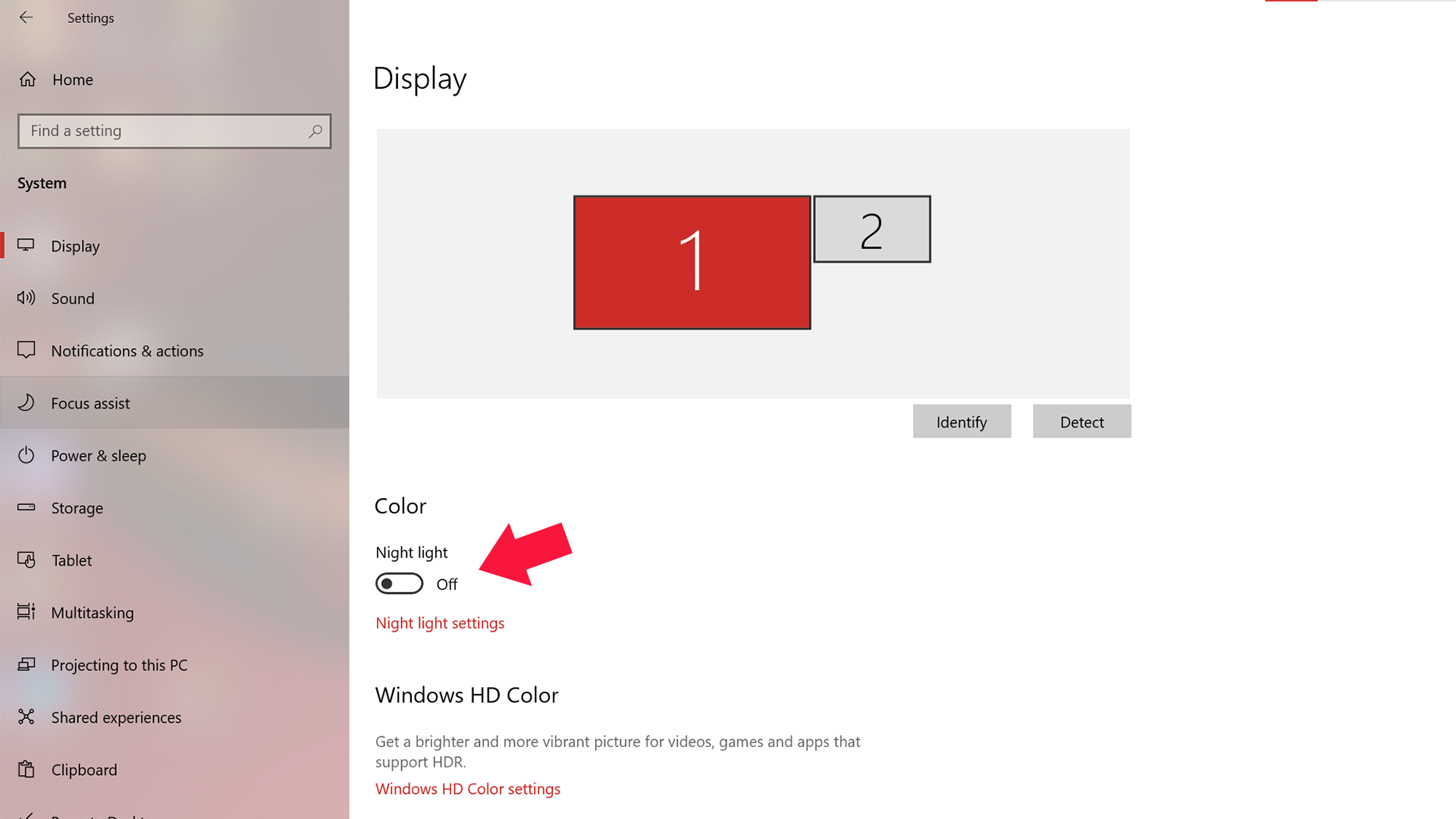1456x819 pixels.
Task: Click the Multitasking icon in sidebar
Action: click(27, 612)
